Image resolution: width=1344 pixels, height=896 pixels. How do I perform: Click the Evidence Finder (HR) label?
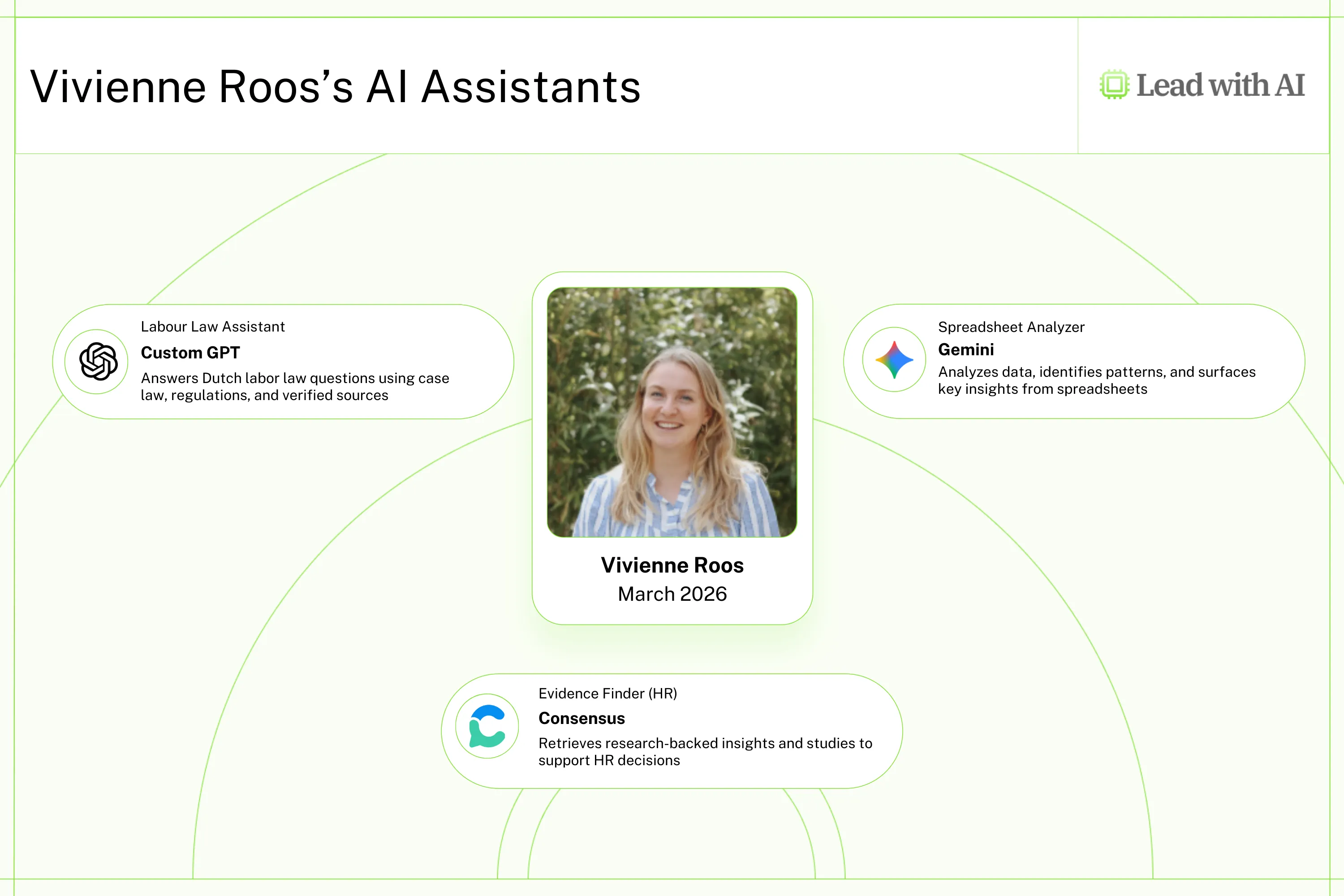607,693
